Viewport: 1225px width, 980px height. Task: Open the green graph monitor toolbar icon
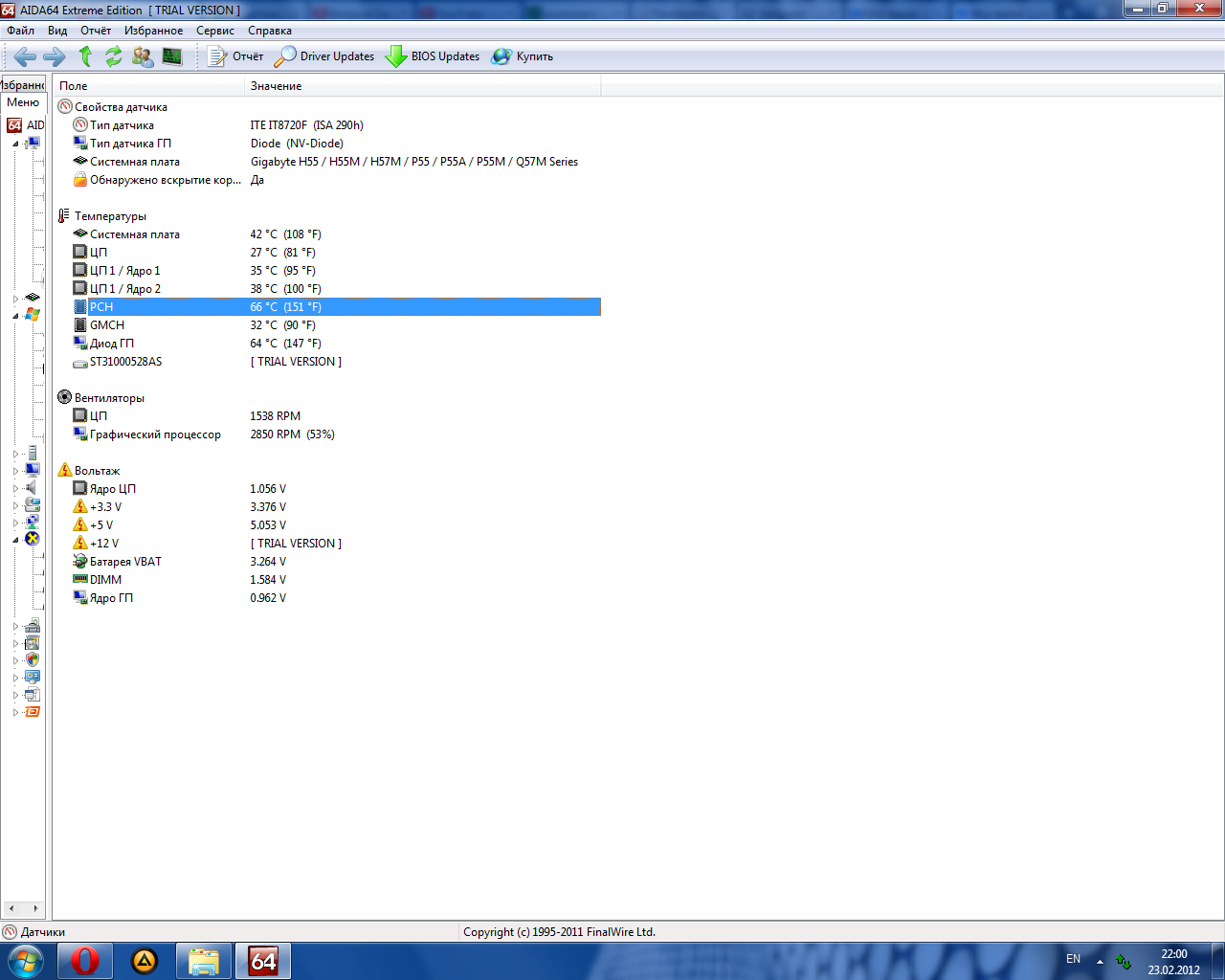pos(172,56)
